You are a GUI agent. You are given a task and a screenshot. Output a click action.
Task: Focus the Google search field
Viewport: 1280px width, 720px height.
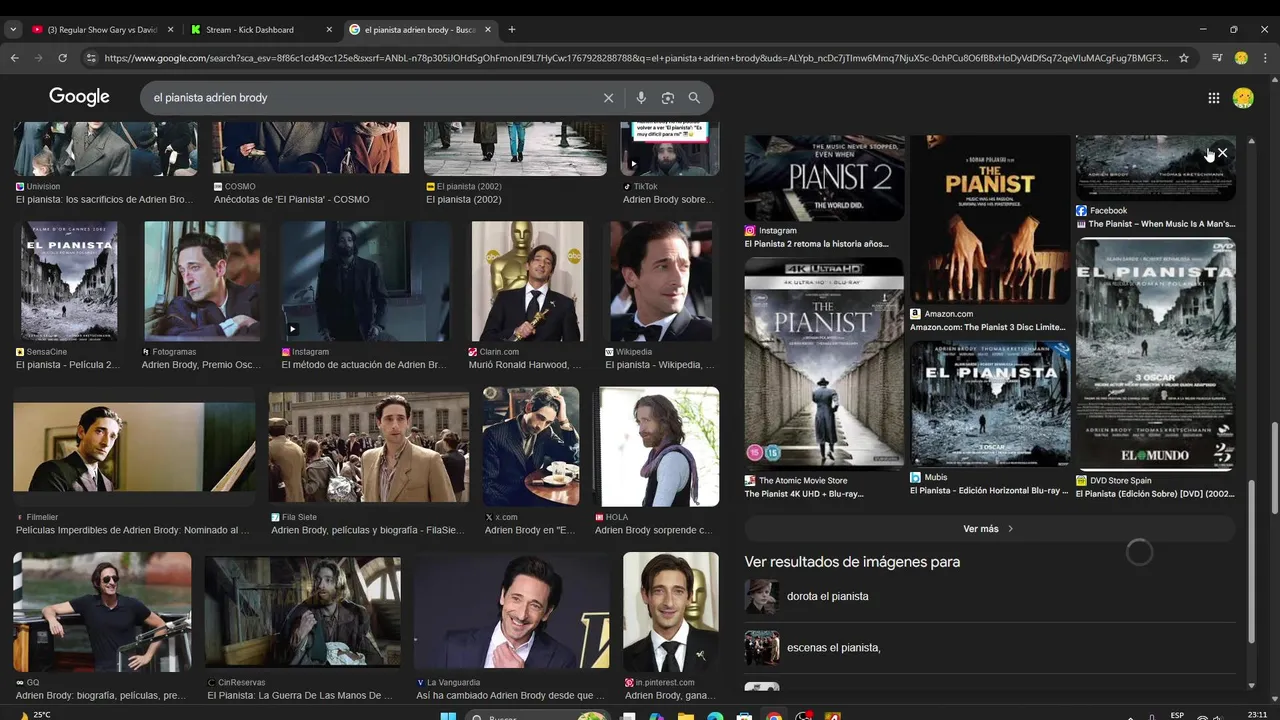(370, 98)
